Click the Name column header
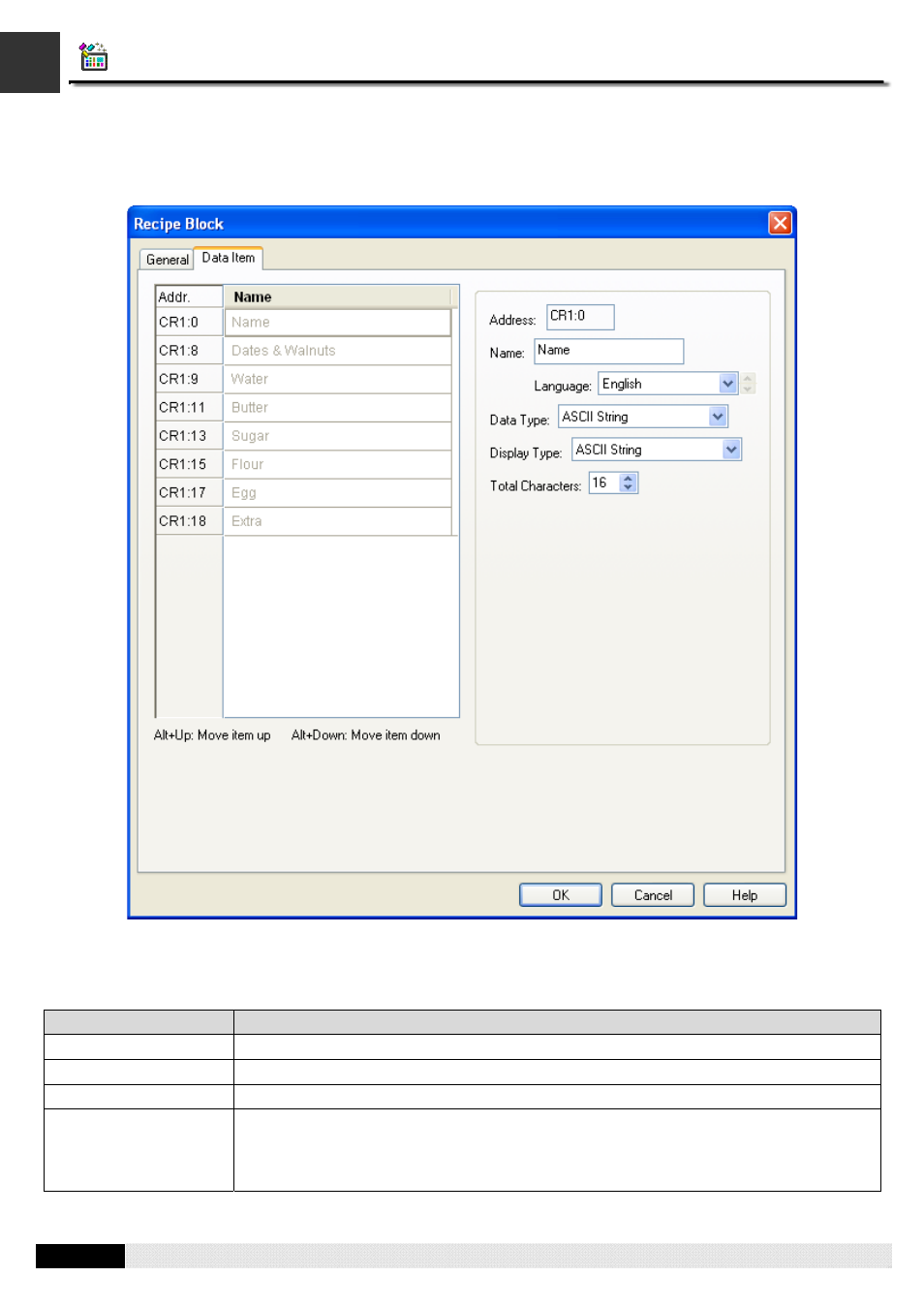 point(338,297)
